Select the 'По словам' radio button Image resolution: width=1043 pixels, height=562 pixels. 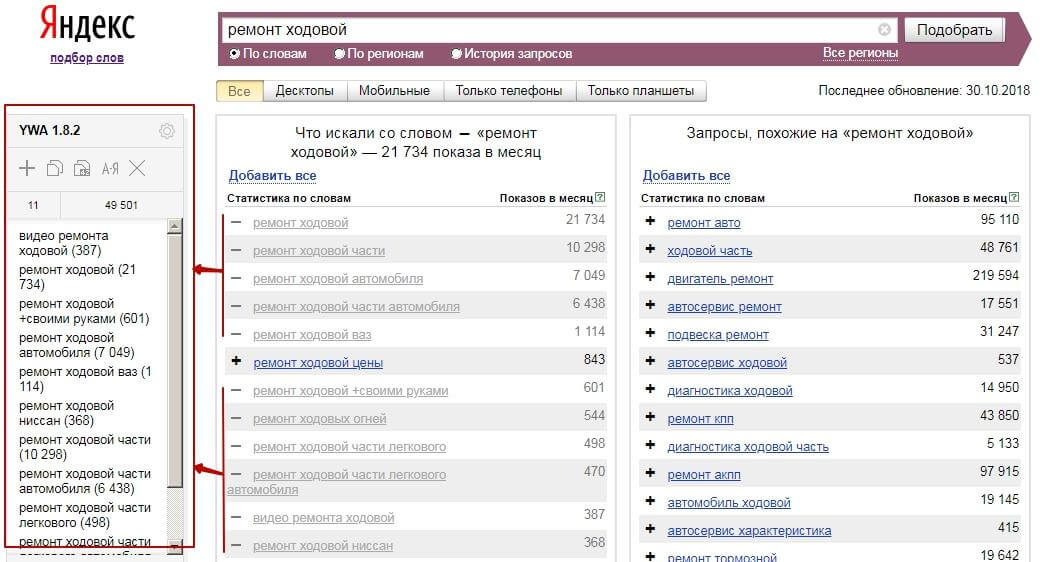[x=235, y=54]
